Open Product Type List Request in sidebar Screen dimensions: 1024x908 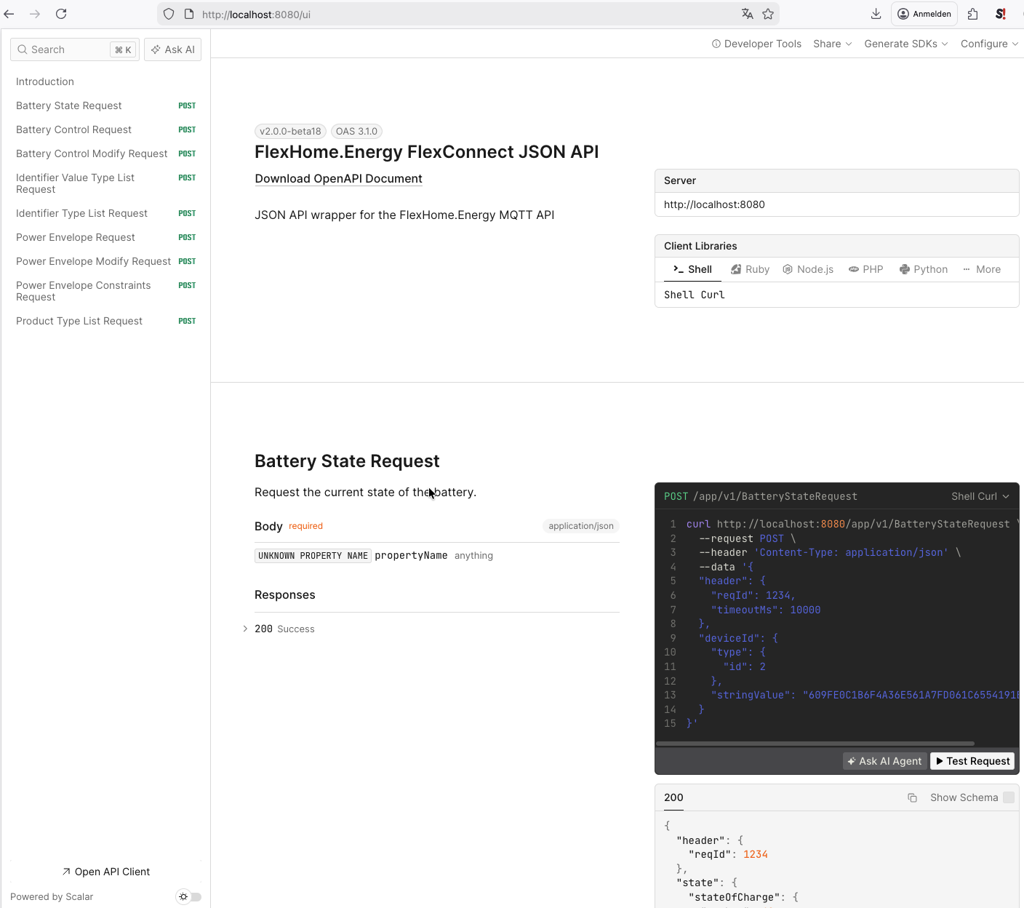pos(106,321)
